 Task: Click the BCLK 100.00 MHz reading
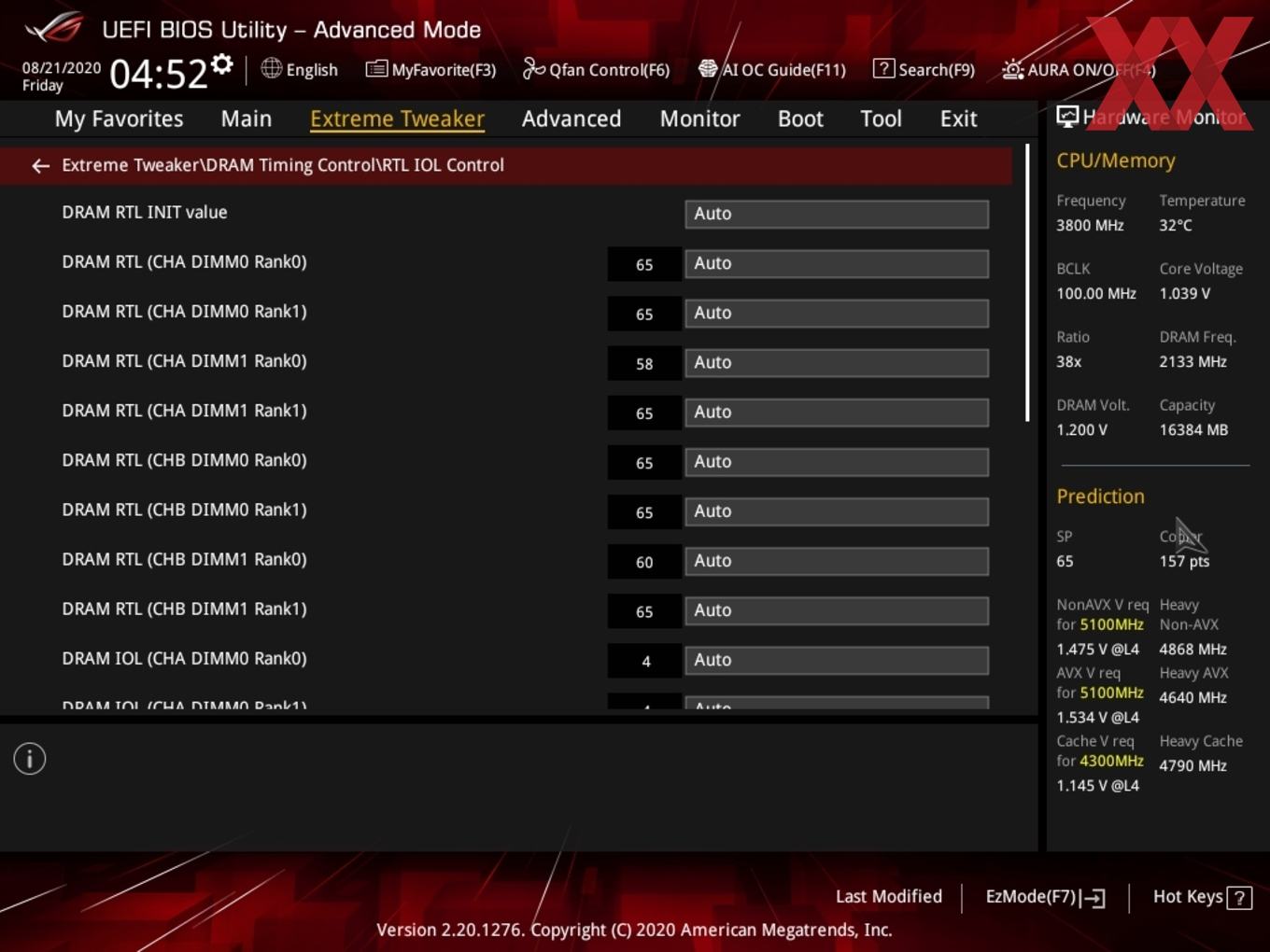pos(1096,293)
